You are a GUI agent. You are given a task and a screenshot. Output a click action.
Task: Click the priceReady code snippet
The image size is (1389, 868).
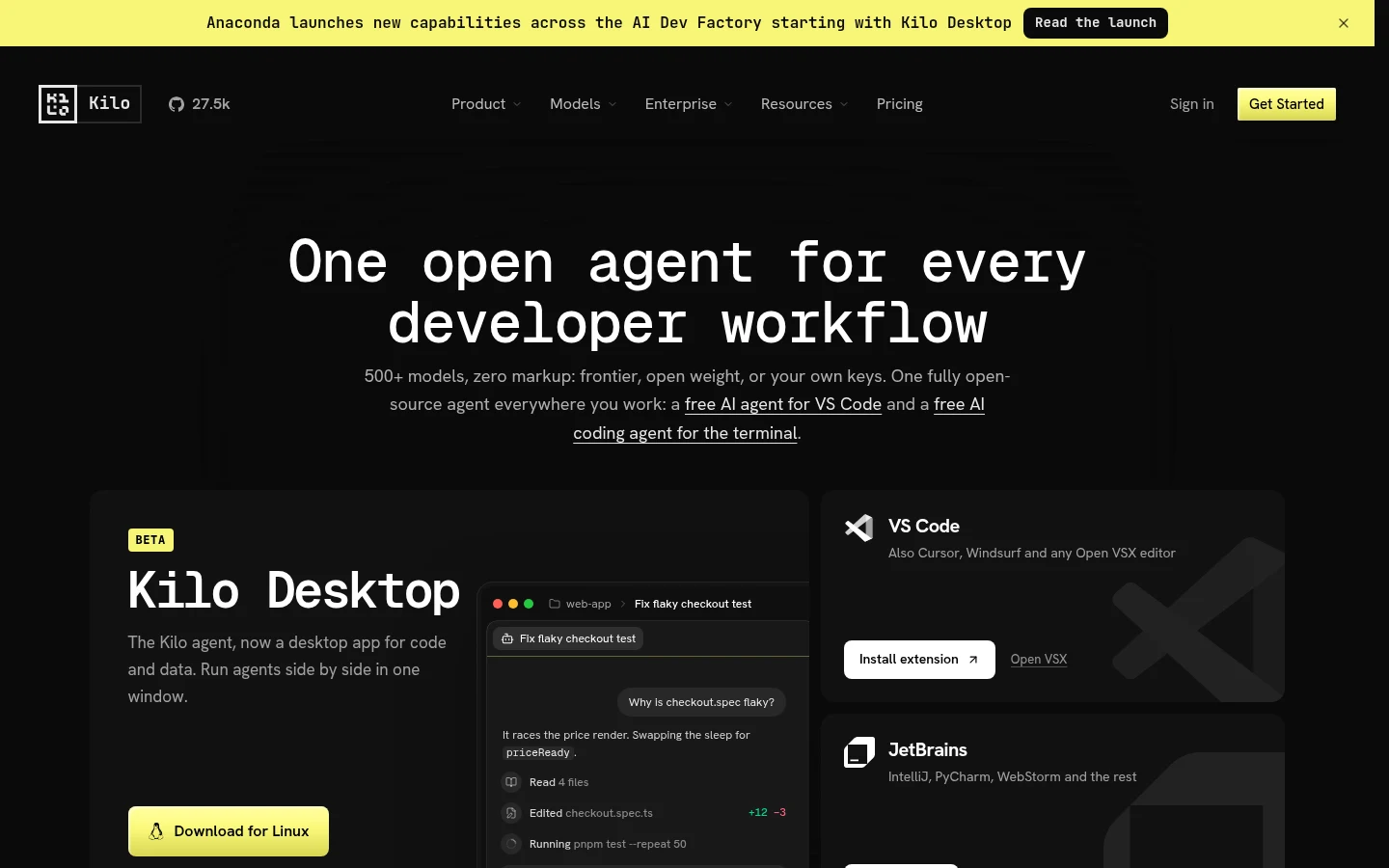(538, 753)
